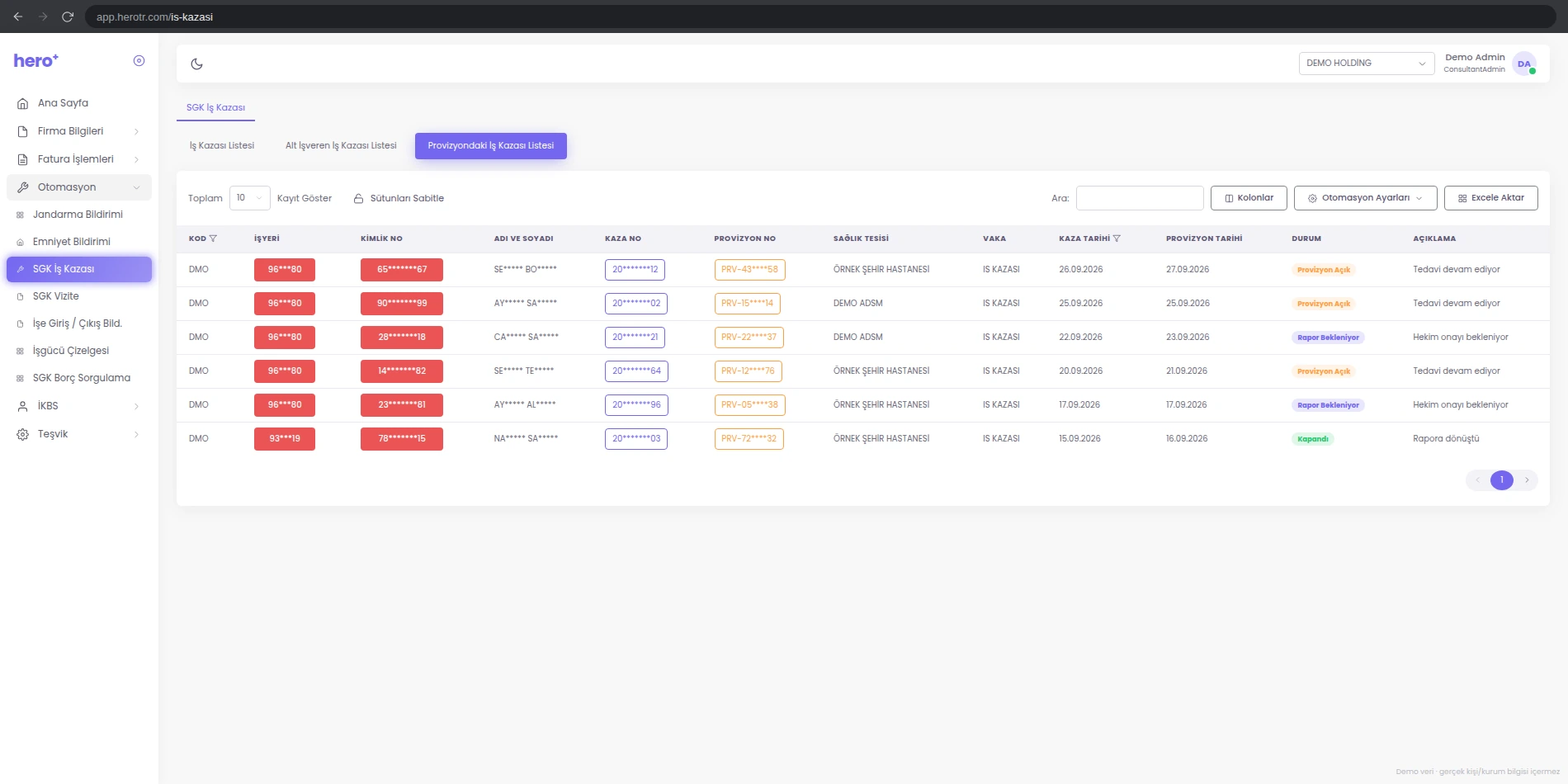
Task: Click next page pagination arrow
Action: (1527, 480)
